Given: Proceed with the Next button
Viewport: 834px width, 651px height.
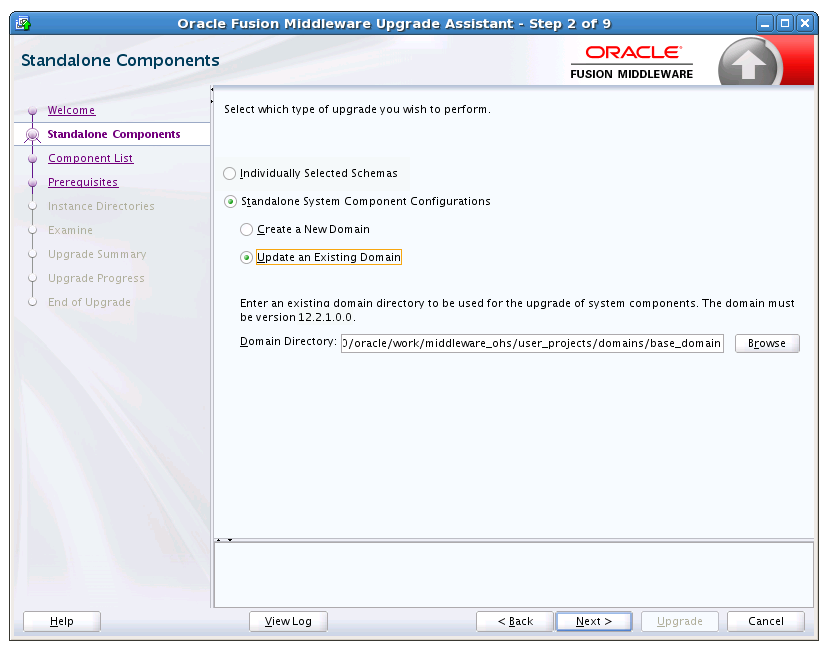Looking at the screenshot, I should (x=594, y=621).
